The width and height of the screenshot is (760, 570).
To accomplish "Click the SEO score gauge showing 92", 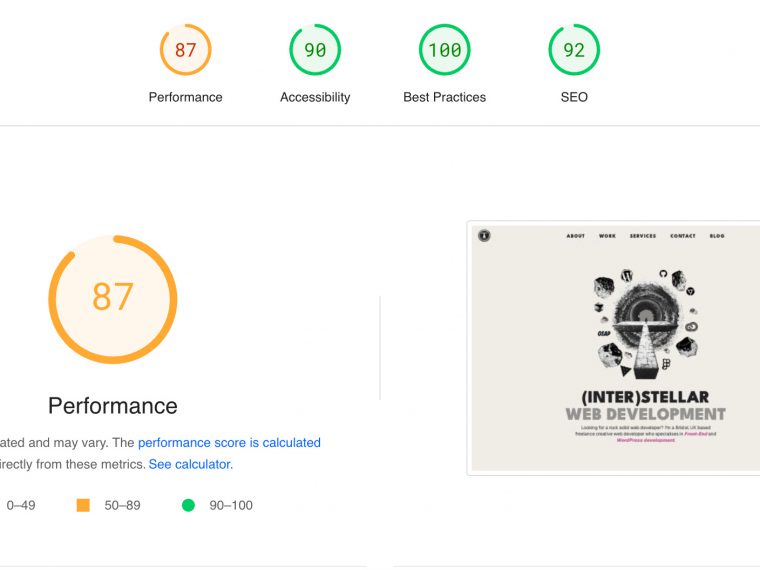I will tap(574, 50).
